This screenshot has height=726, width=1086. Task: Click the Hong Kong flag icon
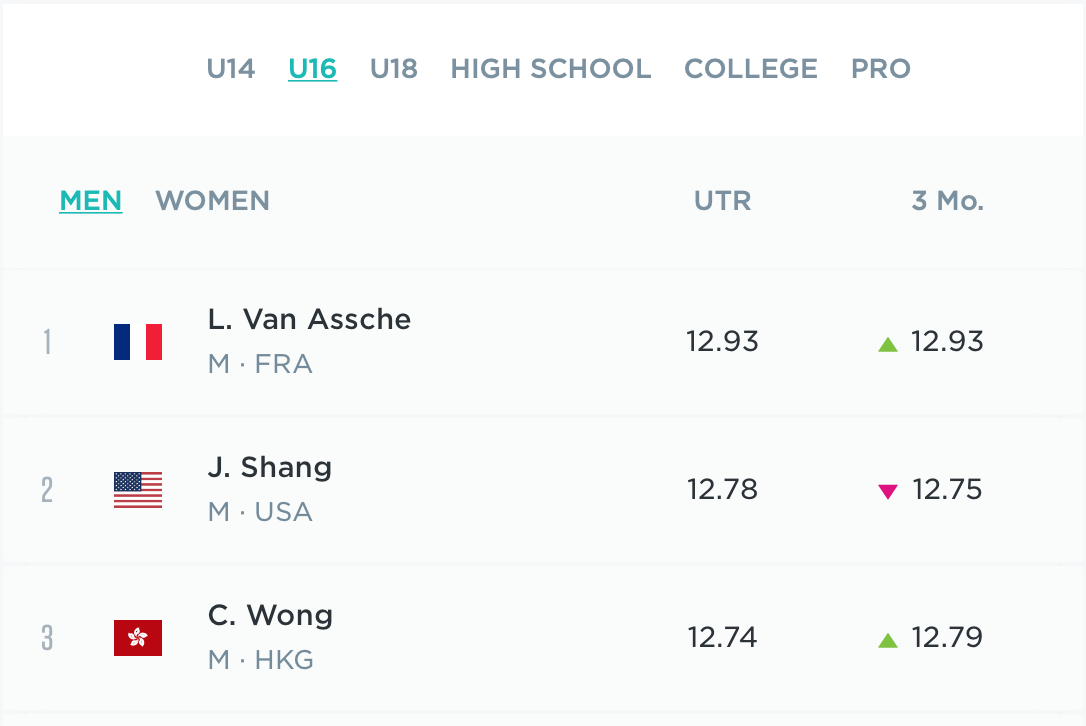tap(138, 638)
